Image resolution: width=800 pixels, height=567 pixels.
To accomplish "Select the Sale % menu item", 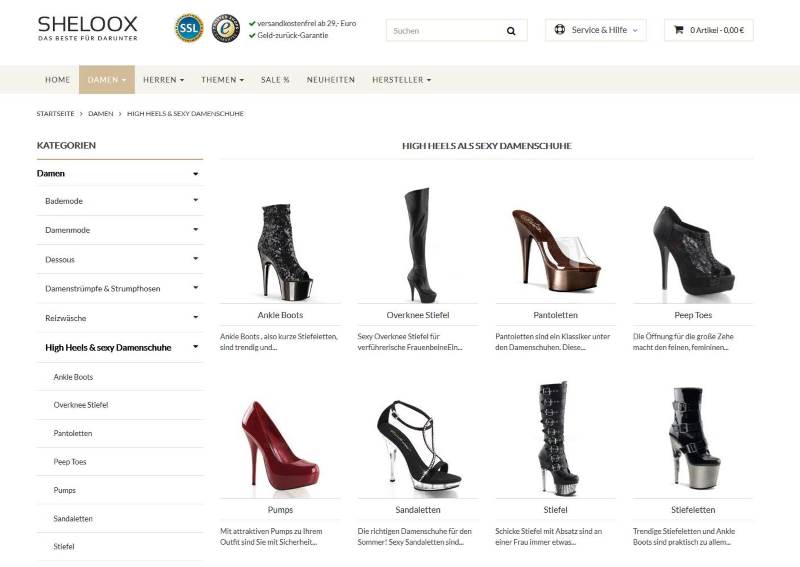I will pyautogui.click(x=275, y=80).
